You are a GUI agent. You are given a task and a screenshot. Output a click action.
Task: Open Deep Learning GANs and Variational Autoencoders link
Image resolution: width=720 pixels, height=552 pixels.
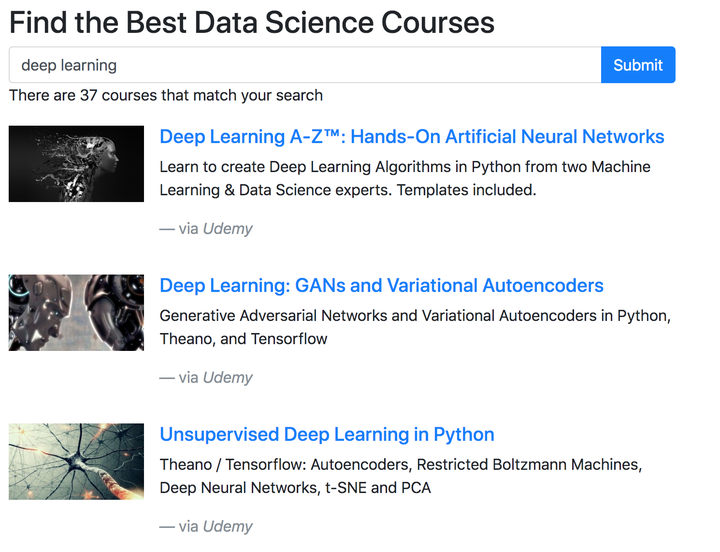pyautogui.click(x=381, y=286)
